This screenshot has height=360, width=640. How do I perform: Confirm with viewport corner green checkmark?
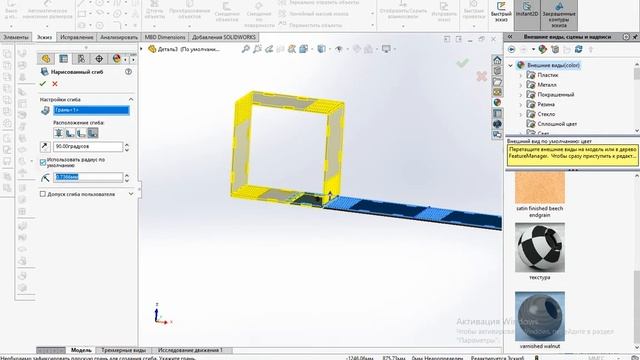point(462,63)
